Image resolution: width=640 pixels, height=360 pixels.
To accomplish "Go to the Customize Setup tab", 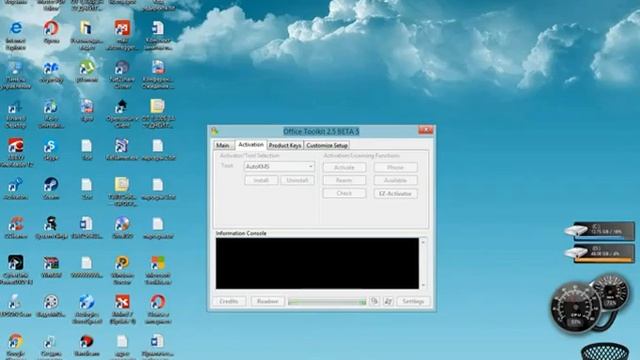I will pos(327,145).
